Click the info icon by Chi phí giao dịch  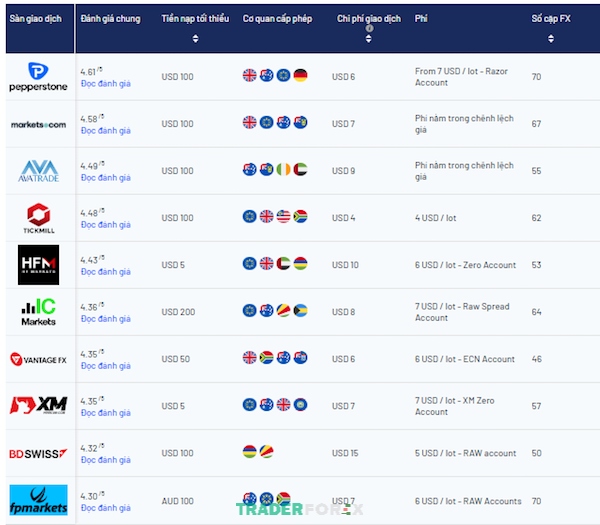(369, 28)
